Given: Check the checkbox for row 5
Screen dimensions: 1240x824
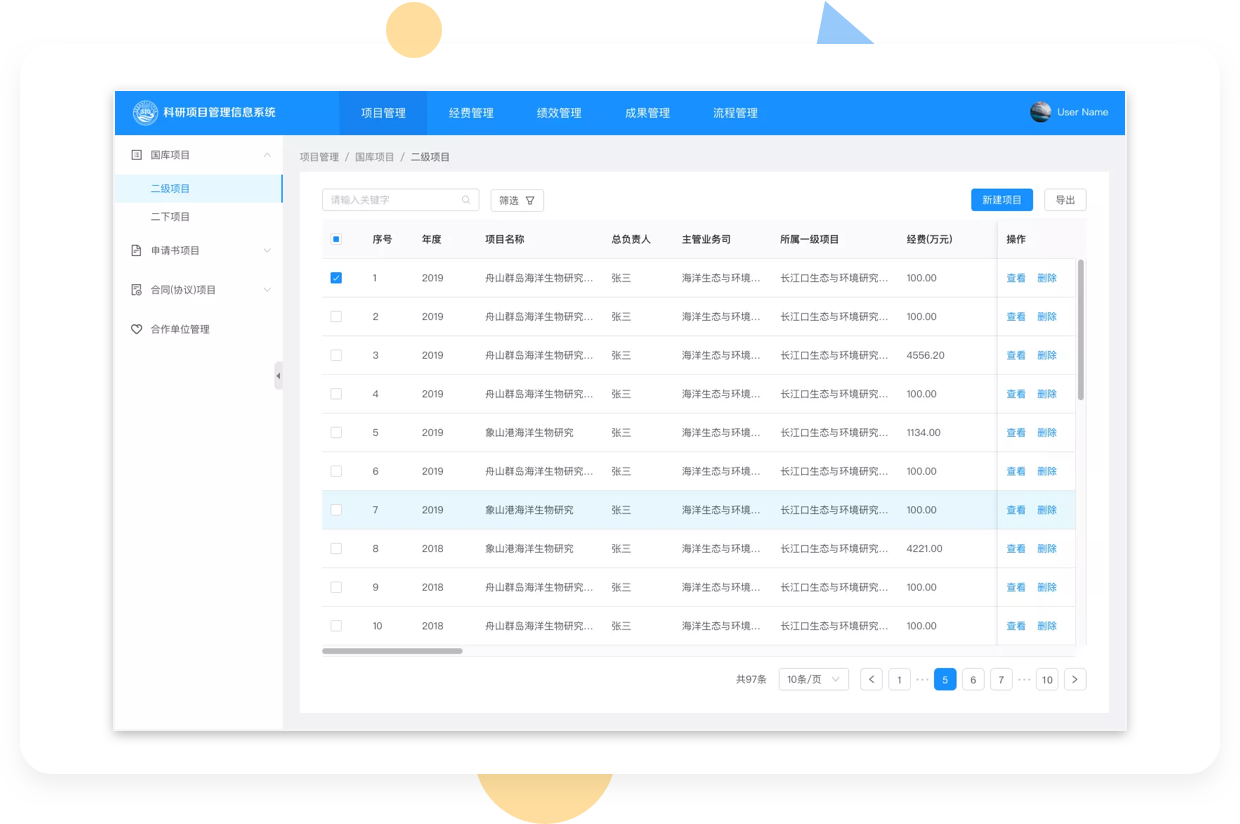Looking at the screenshot, I should [336, 433].
